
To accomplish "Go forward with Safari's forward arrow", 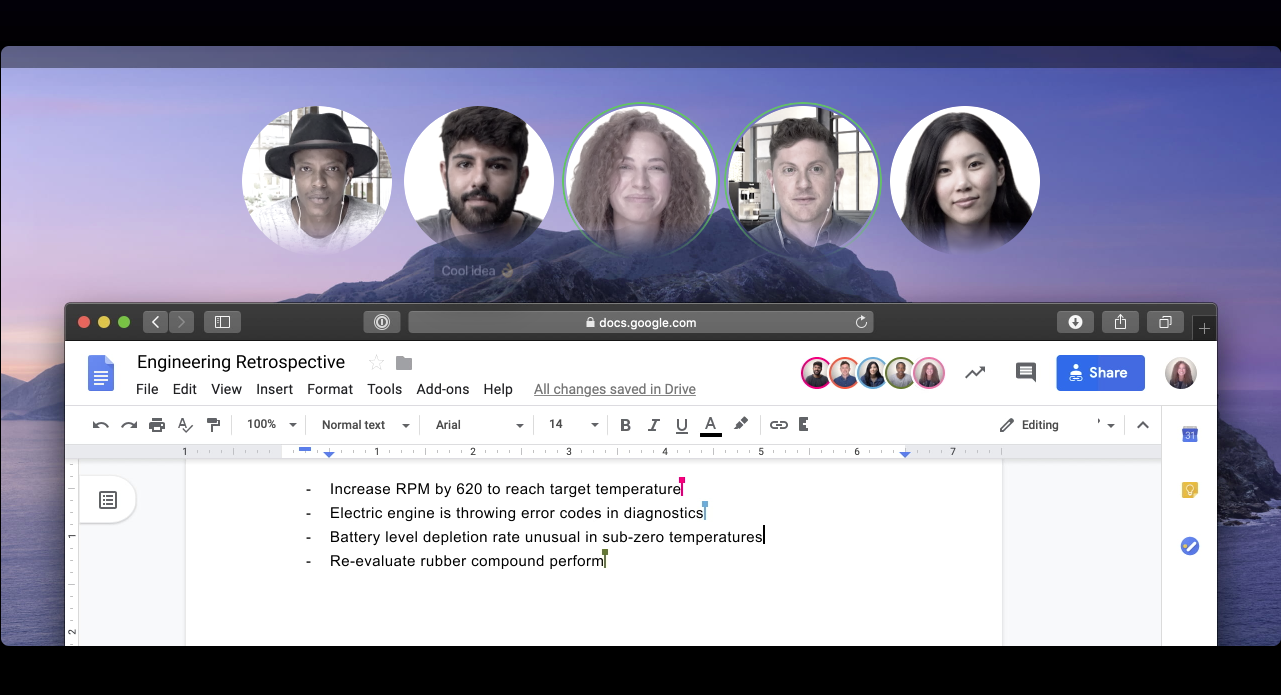I will click(x=181, y=322).
